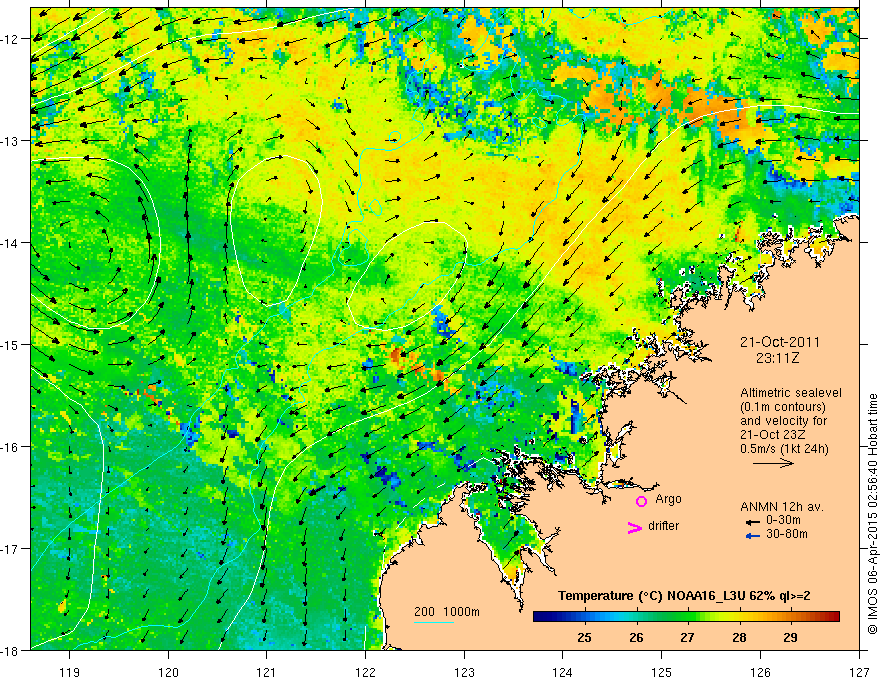Click the colorbar value 27

click(687, 637)
